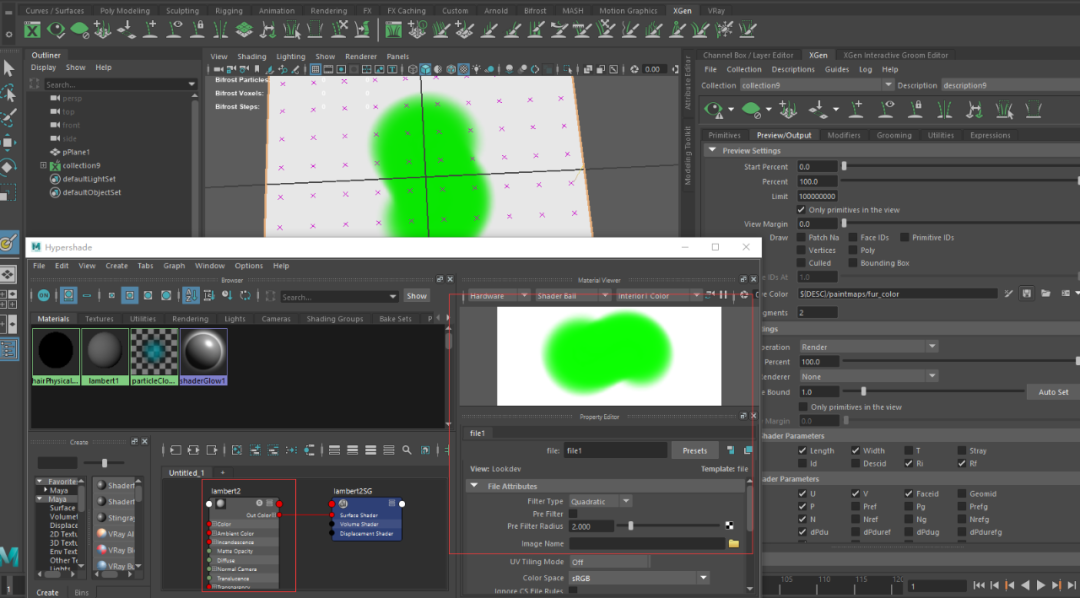
Task: Open the Shader Ball dropdown in Material Viewer
Action: (x=572, y=296)
